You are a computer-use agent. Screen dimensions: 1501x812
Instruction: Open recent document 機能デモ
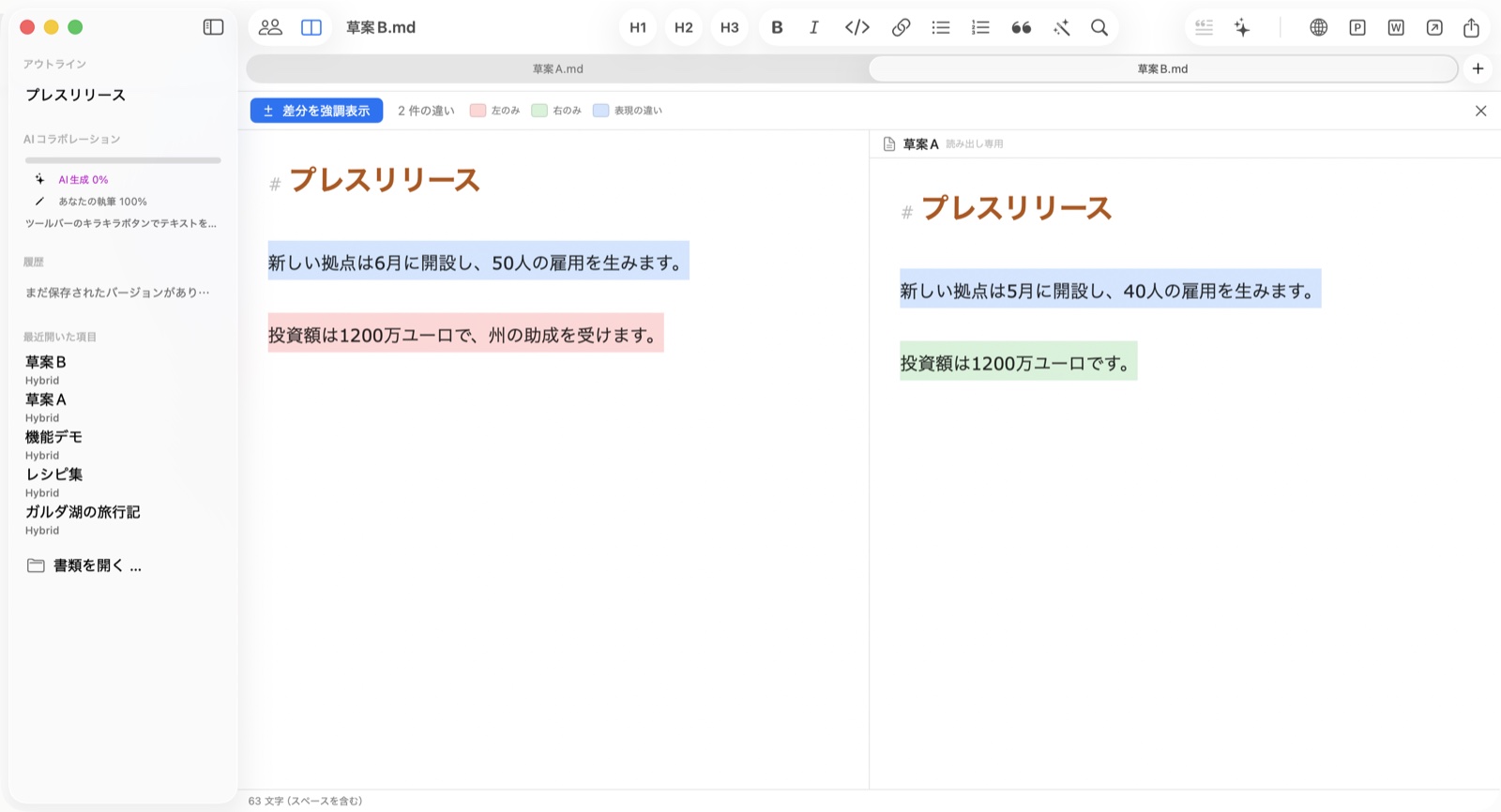pos(53,437)
